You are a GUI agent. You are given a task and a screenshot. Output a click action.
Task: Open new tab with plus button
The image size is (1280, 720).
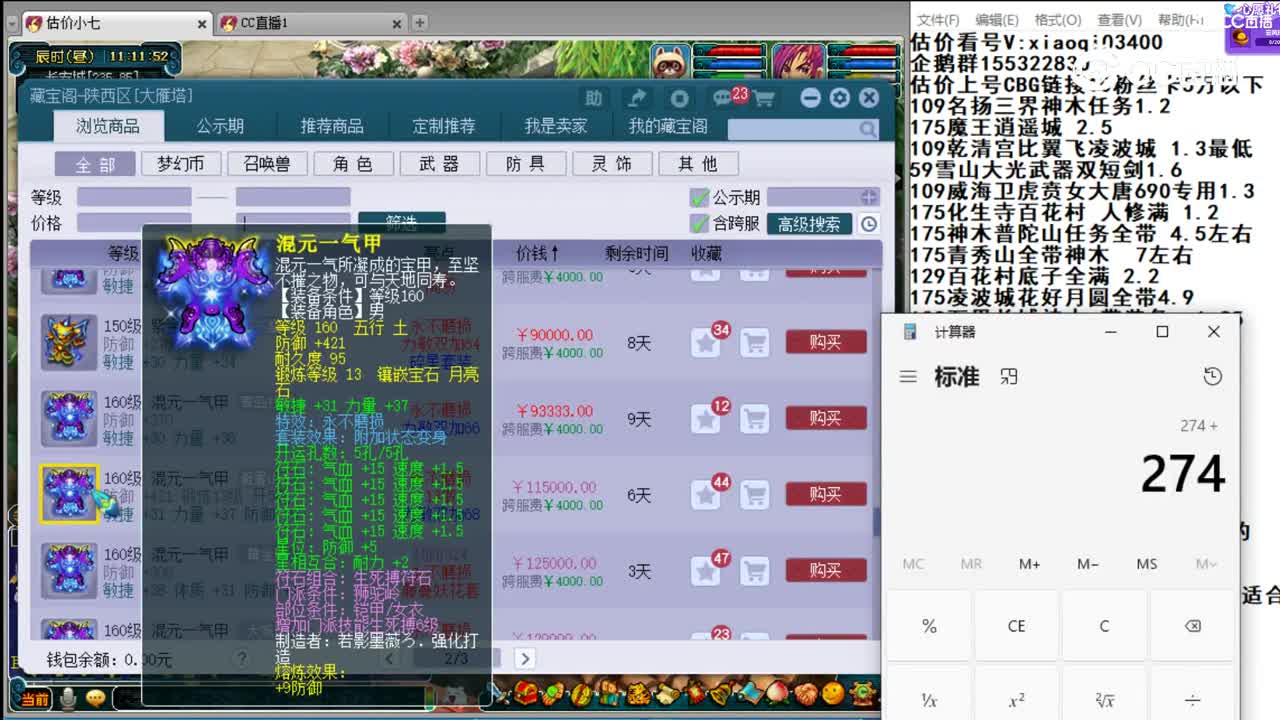(x=420, y=22)
